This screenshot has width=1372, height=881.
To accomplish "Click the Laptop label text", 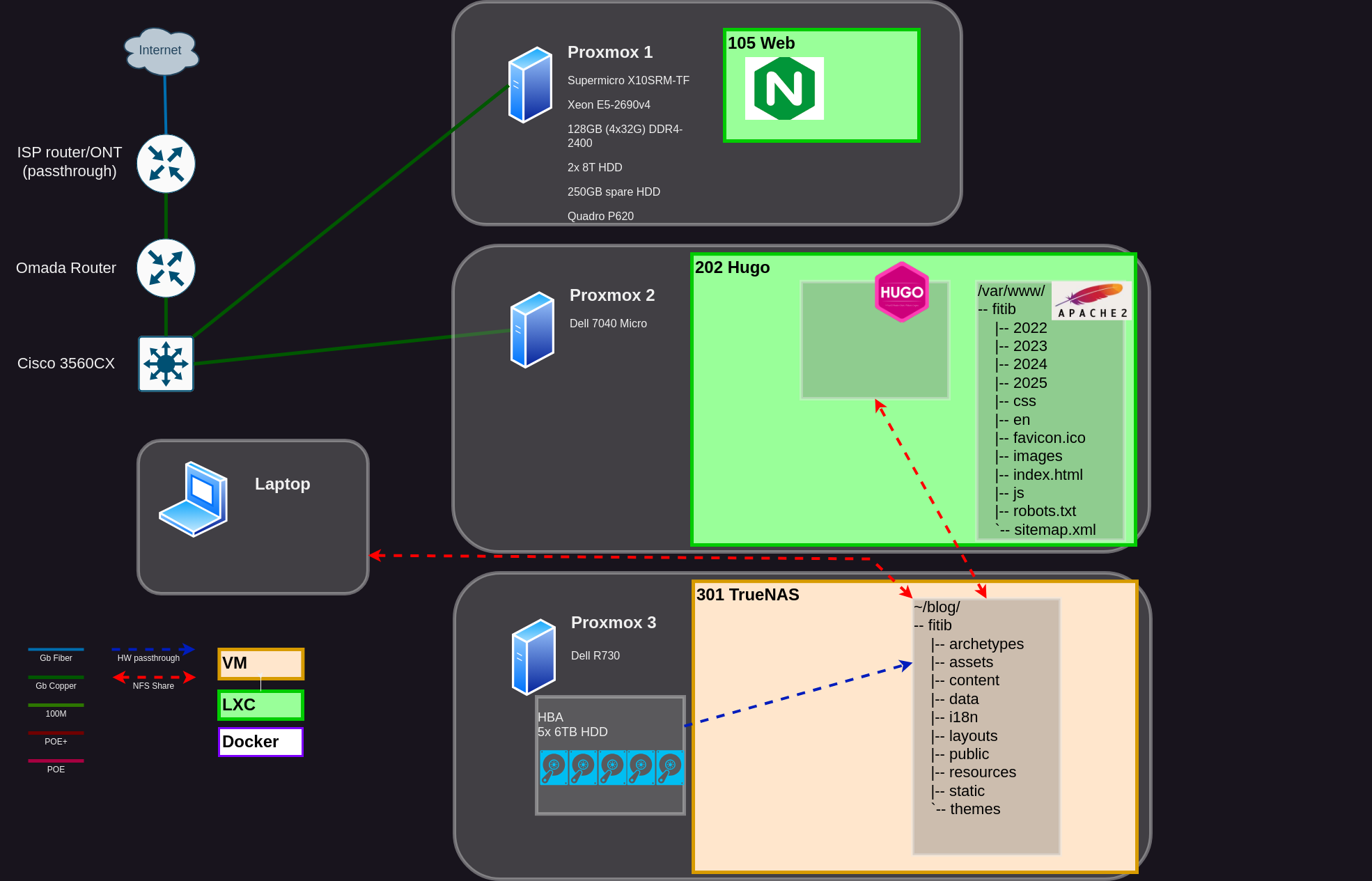I will coord(282,484).
